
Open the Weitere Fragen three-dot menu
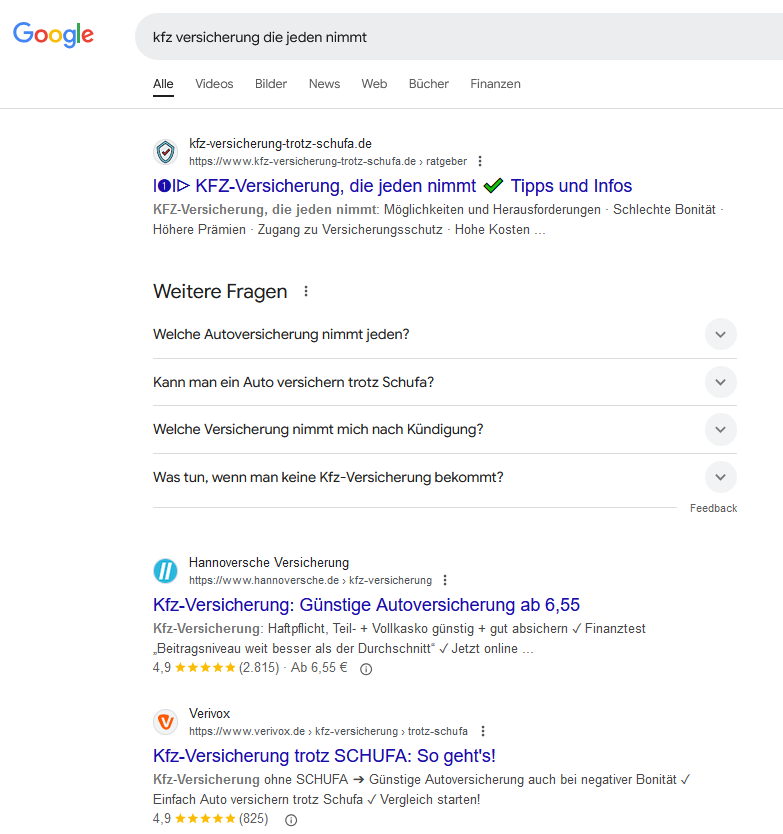tap(306, 292)
